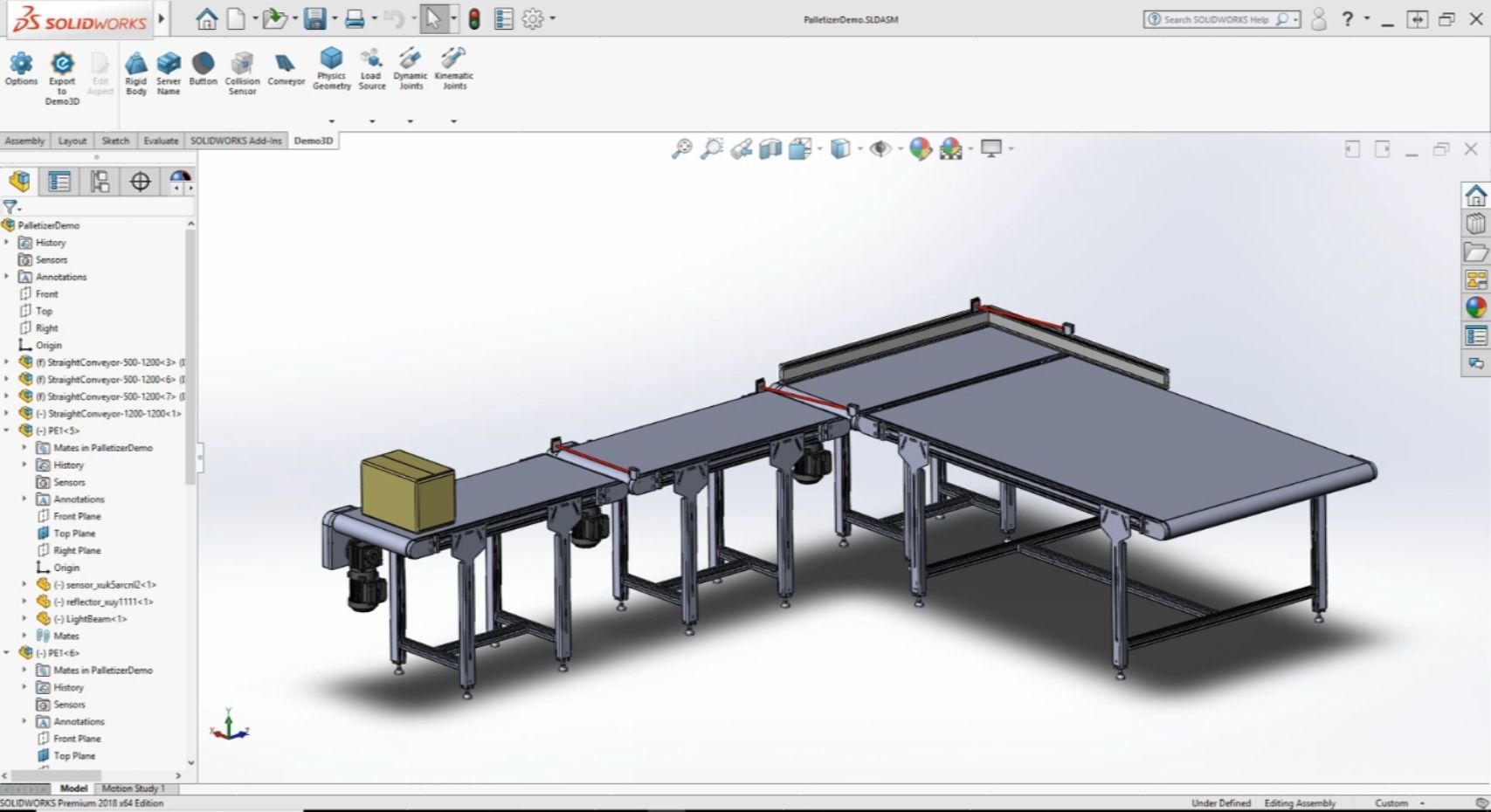Create a new document
The width and height of the screenshot is (1491, 812).
tap(236, 18)
